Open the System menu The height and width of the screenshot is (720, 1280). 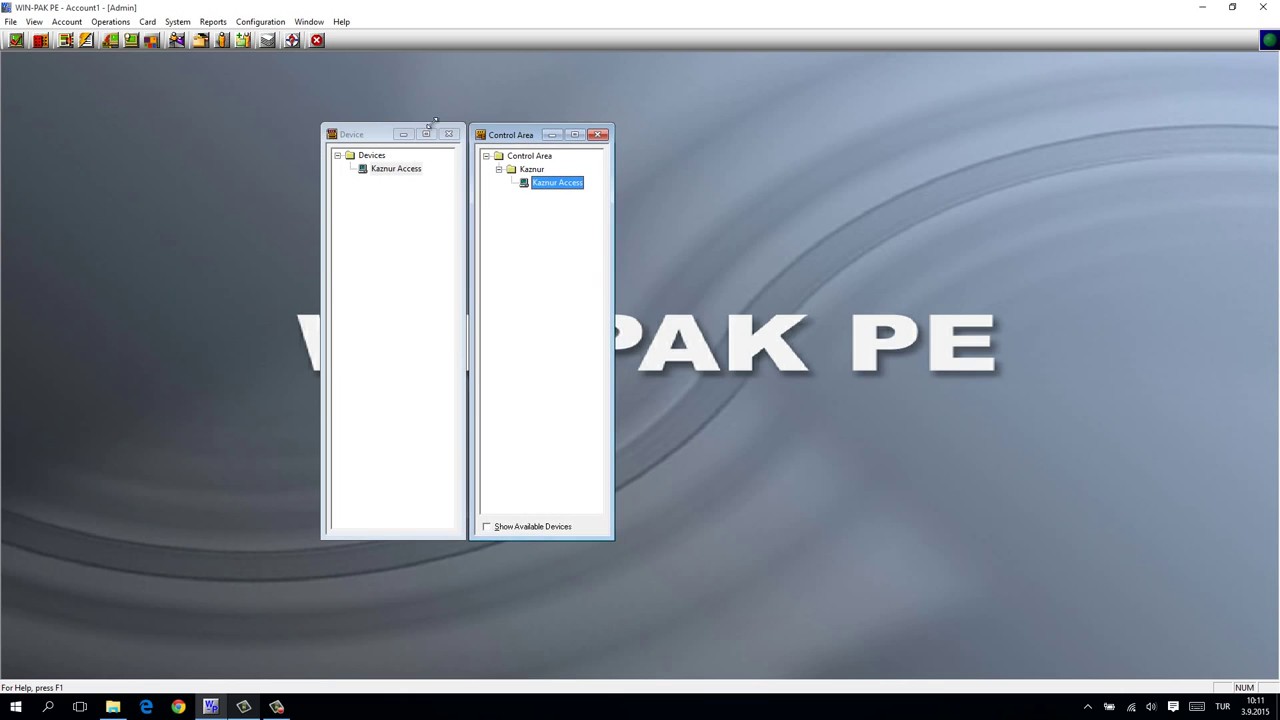pos(178,21)
